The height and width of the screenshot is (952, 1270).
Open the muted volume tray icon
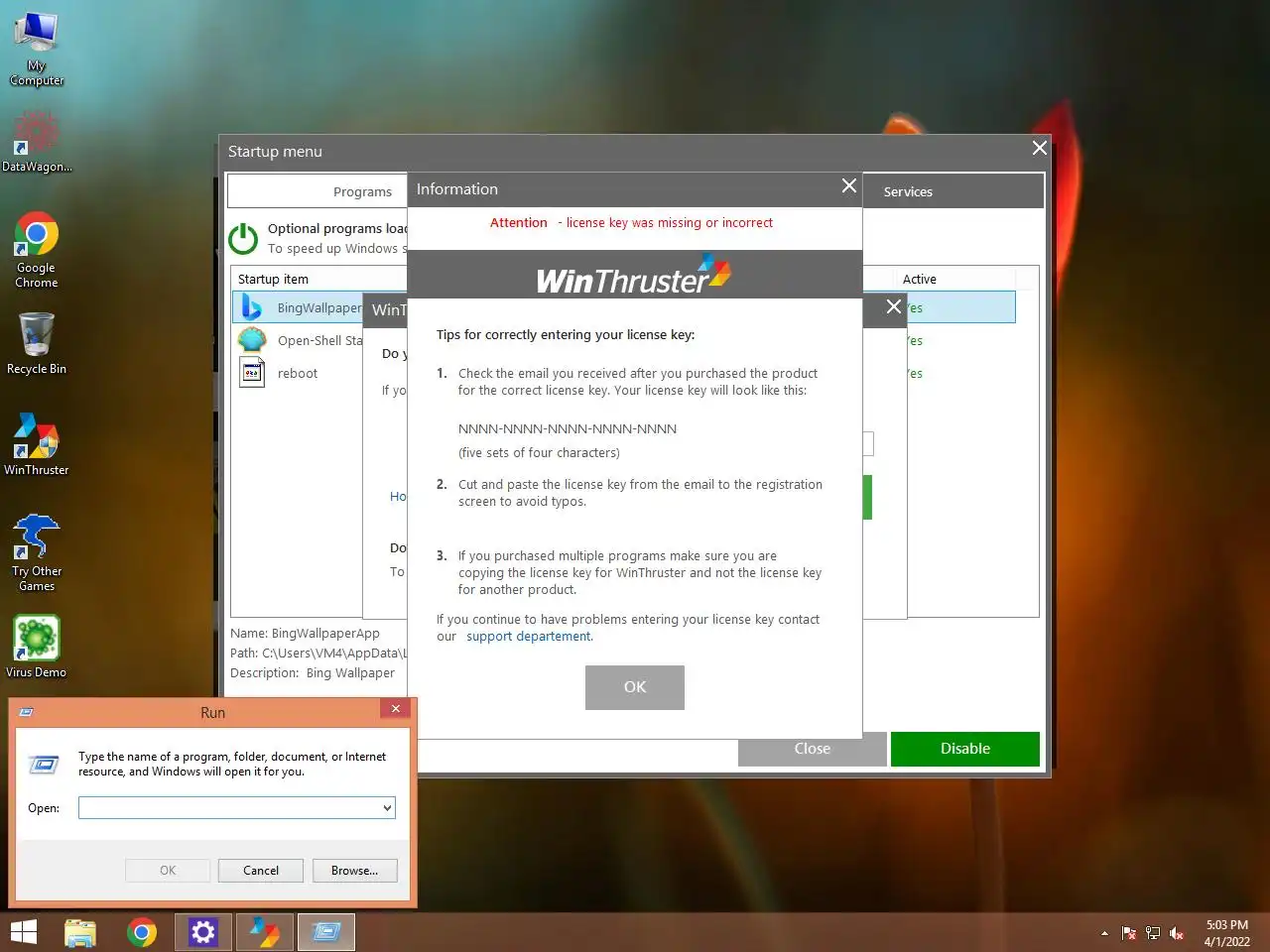pyautogui.click(x=1177, y=933)
